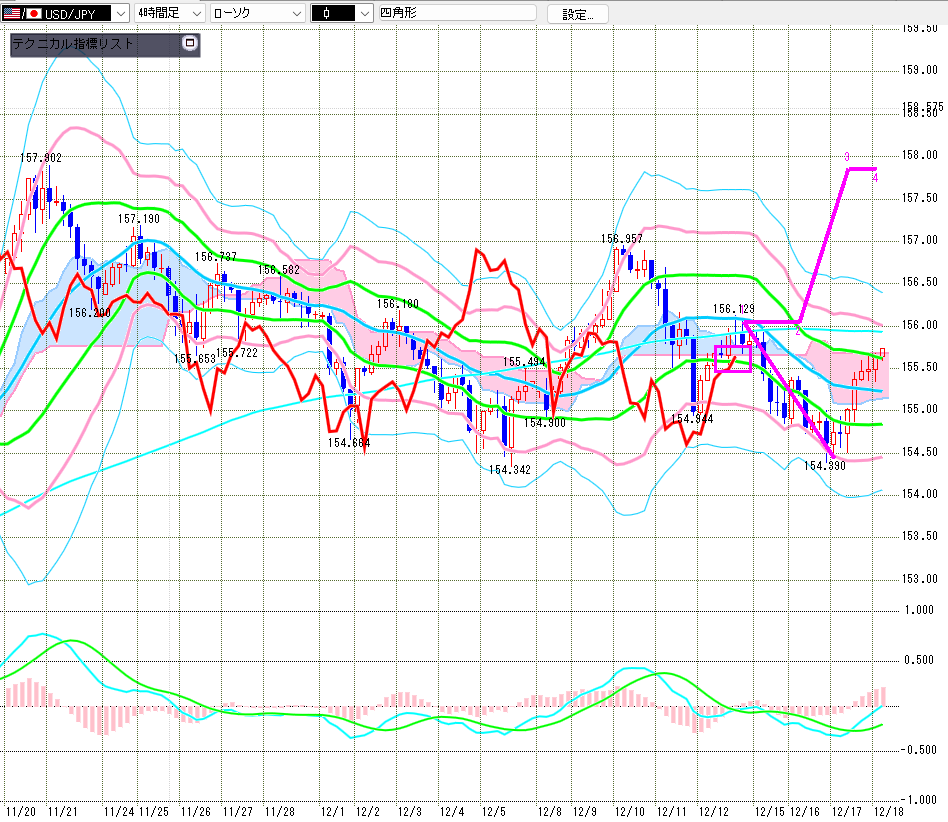Click the 154.342 low price label

pos(509,469)
